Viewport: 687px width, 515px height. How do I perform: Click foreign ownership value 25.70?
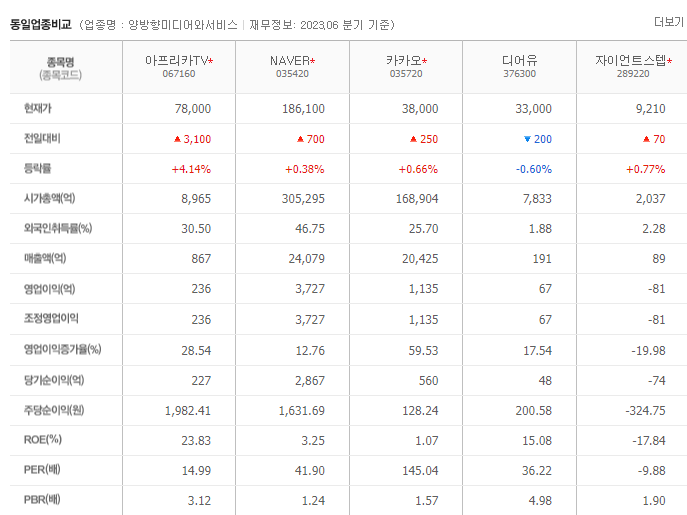click(x=424, y=229)
